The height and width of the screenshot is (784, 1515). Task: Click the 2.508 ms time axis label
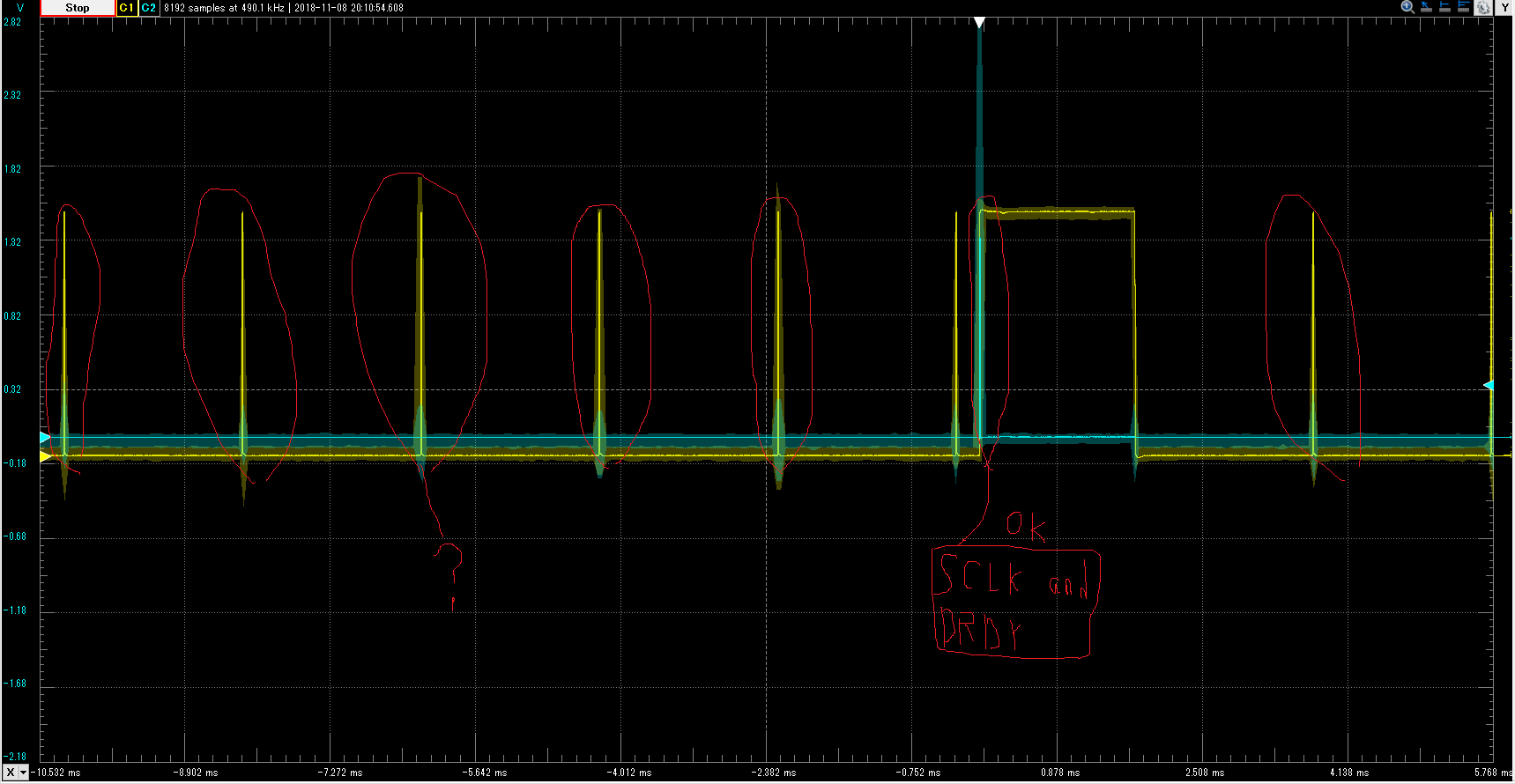pos(1205,773)
